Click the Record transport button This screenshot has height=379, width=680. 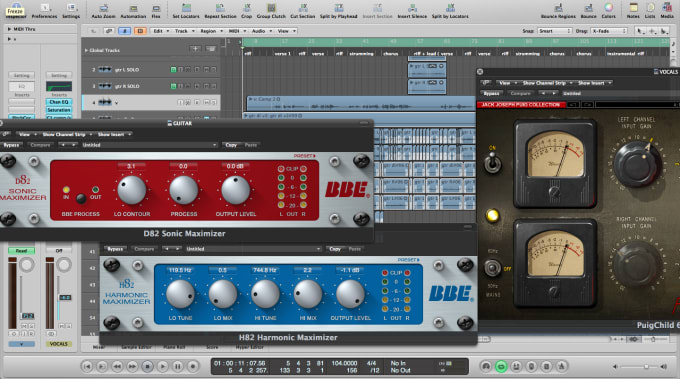click(193, 366)
